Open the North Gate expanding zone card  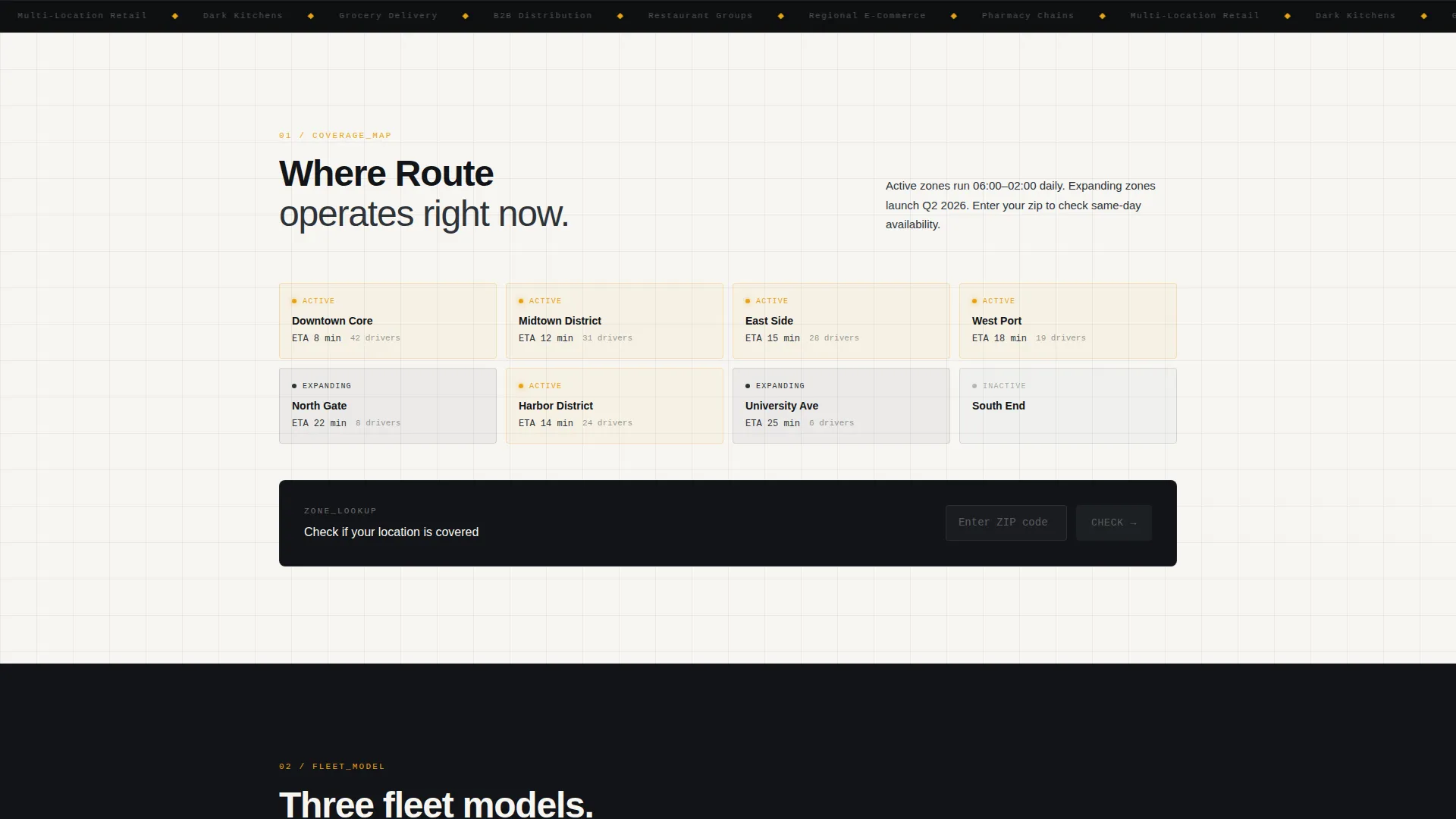388,406
